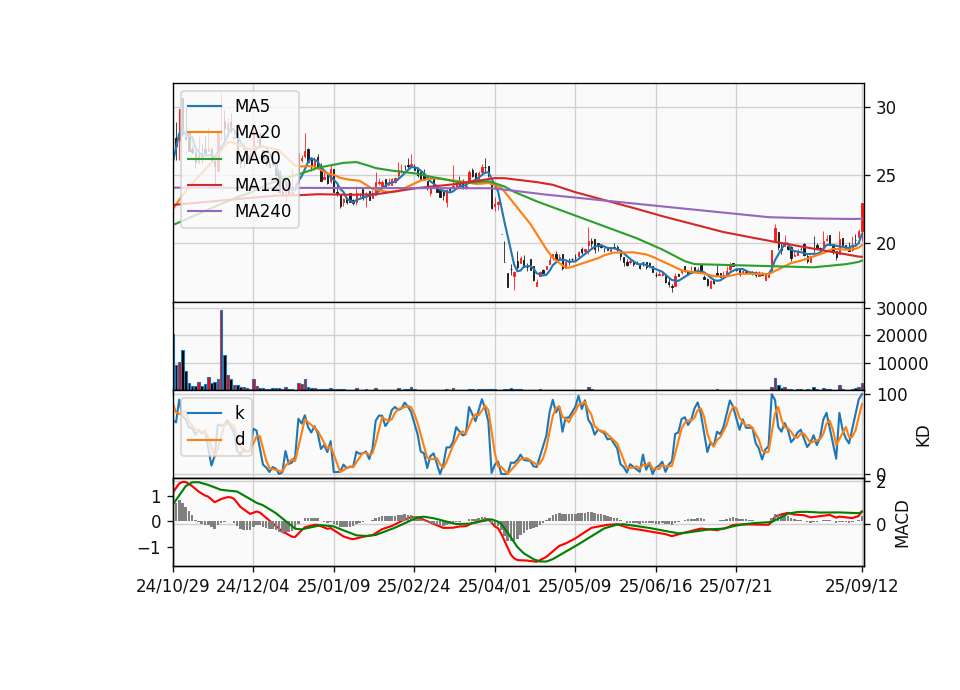Viewport: 960px width, 690px height.
Task: Click the purple MA240 legend line swatch
Action: [x=204, y=211]
